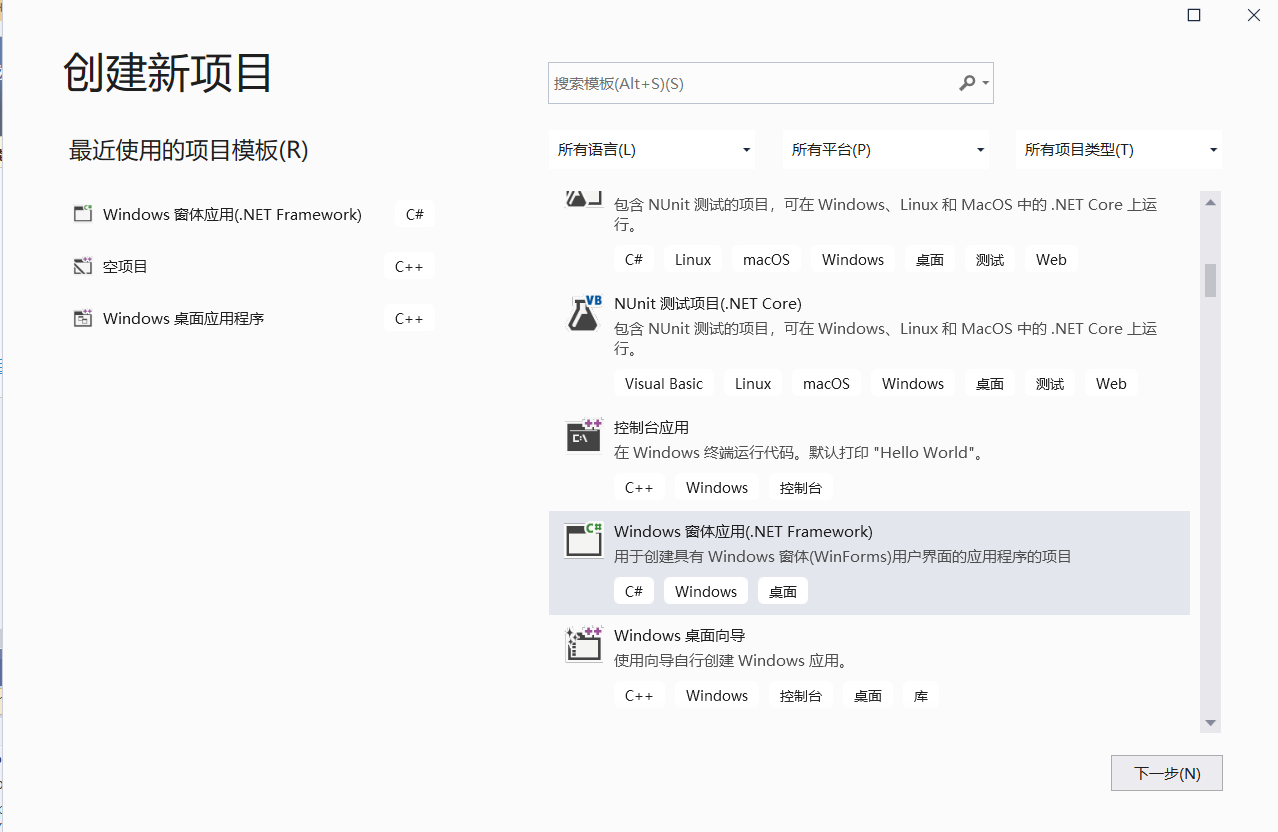This screenshot has width=1278, height=832.
Task: Click the scrollbar up arrow in template list
Action: (x=1210, y=202)
